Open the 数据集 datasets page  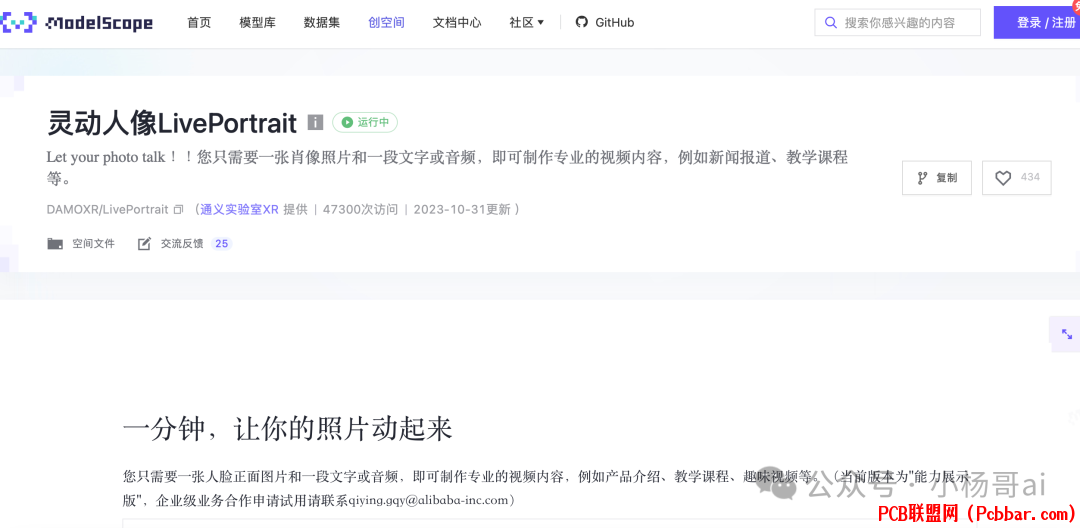[x=322, y=23]
